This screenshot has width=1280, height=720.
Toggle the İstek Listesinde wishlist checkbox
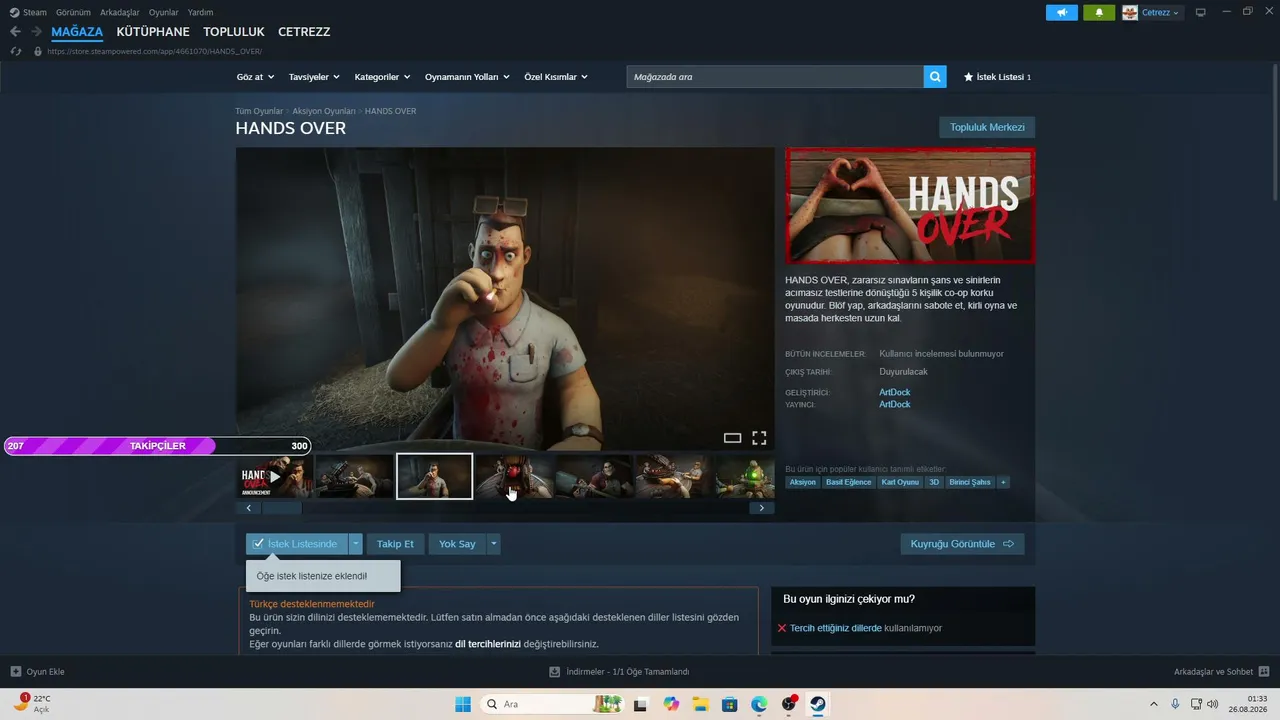pos(259,544)
